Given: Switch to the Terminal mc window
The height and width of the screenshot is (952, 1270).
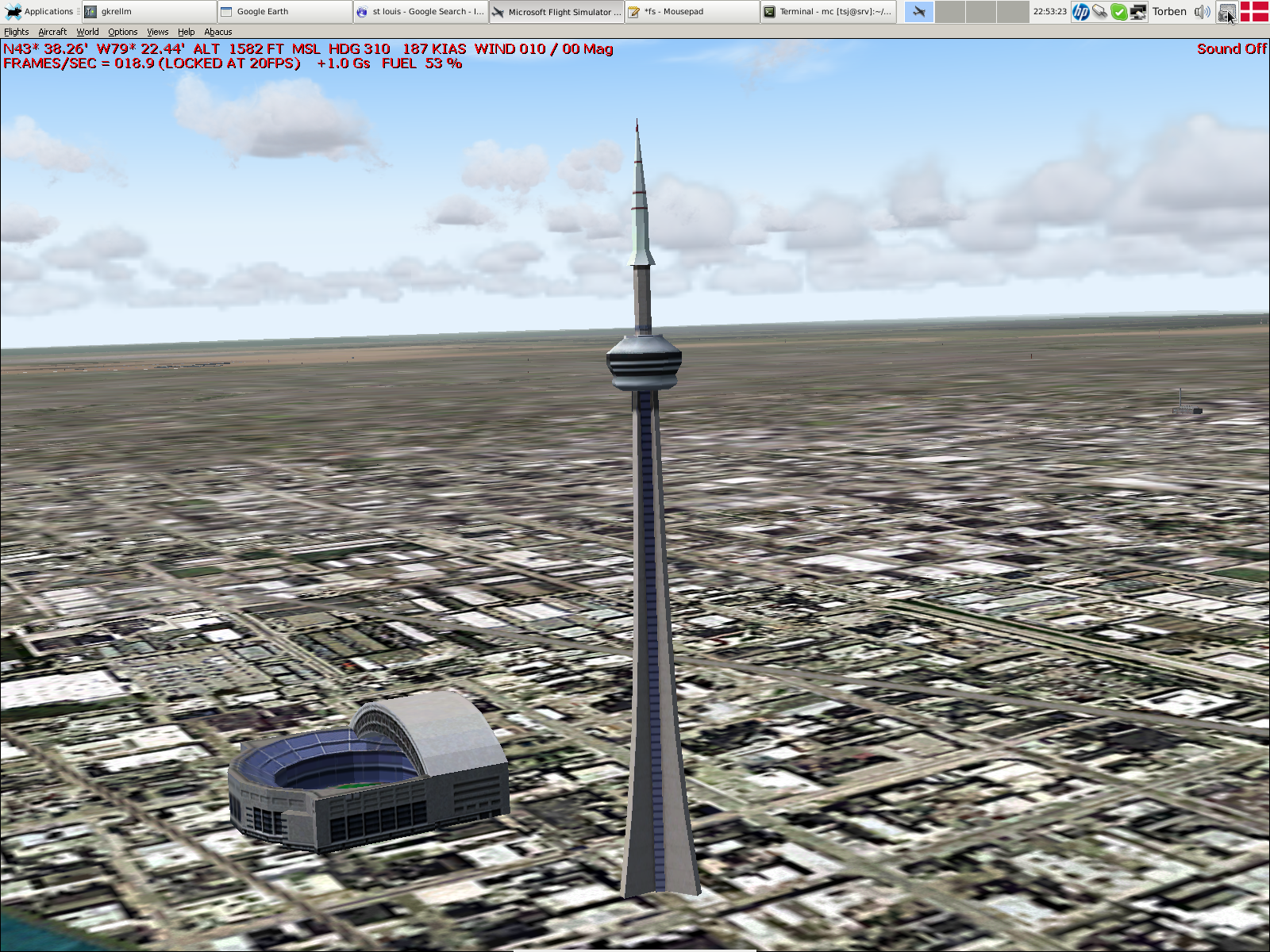Looking at the screenshot, I should 828,11.
